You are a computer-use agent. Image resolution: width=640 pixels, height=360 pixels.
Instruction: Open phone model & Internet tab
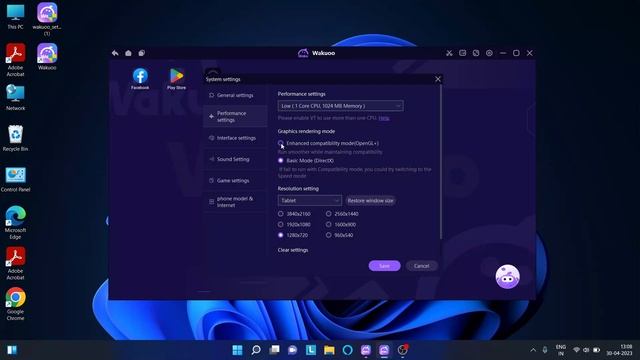click(235, 202)
